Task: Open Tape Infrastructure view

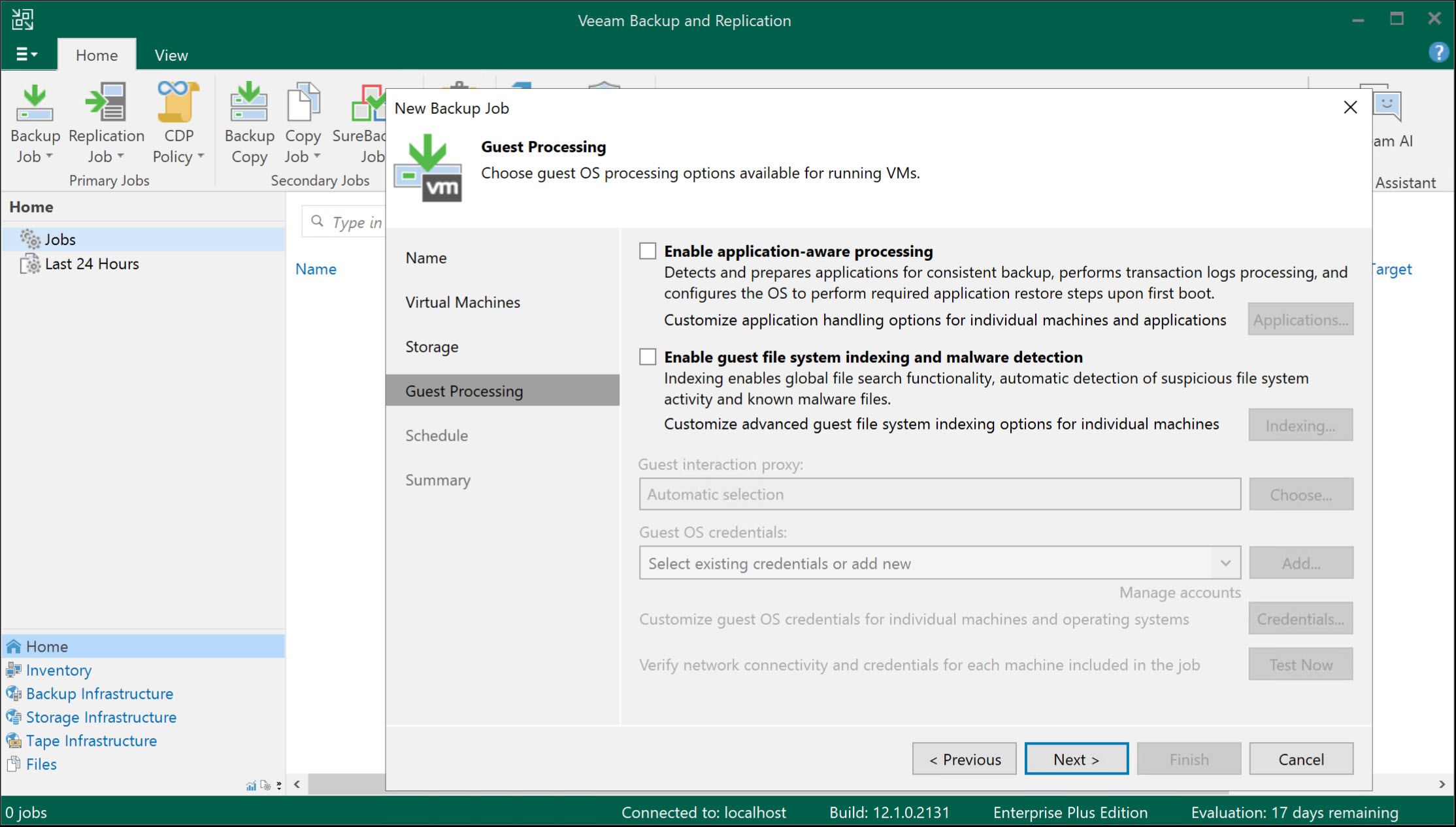Action: 91,740
